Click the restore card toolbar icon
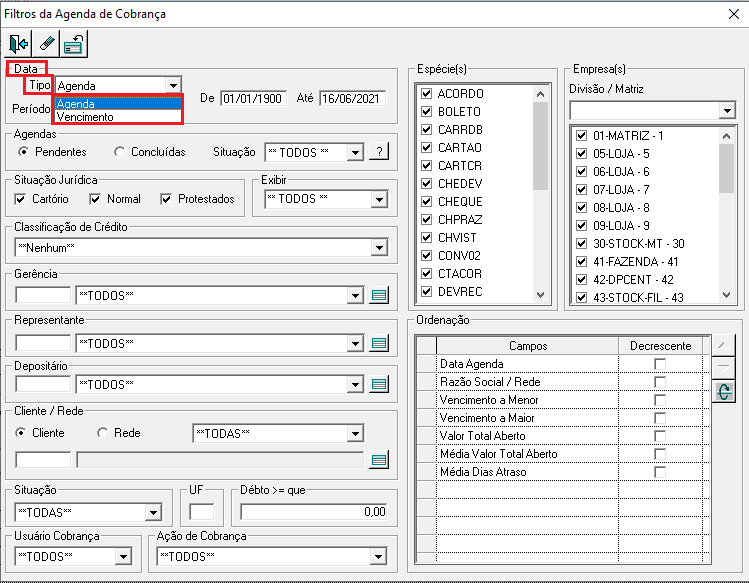The image size is (749, 583). tap(74, 44)
